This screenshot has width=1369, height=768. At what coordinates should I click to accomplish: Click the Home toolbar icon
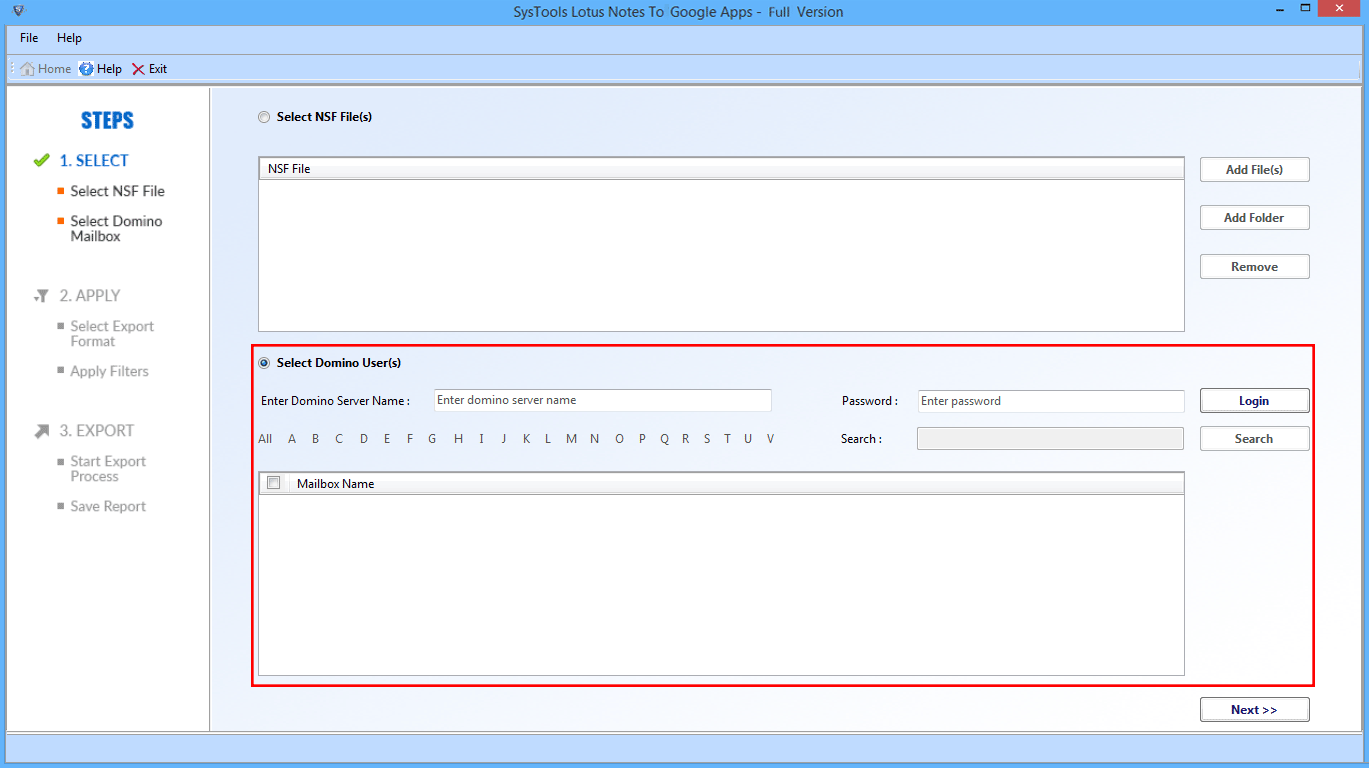click(x=46, y=69)
